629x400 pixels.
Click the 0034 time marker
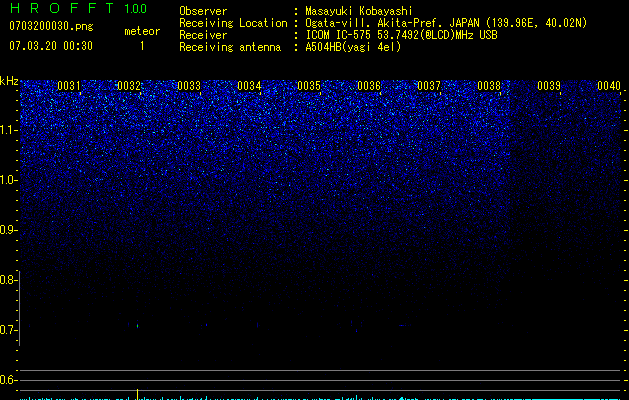[x=249, y=86]
